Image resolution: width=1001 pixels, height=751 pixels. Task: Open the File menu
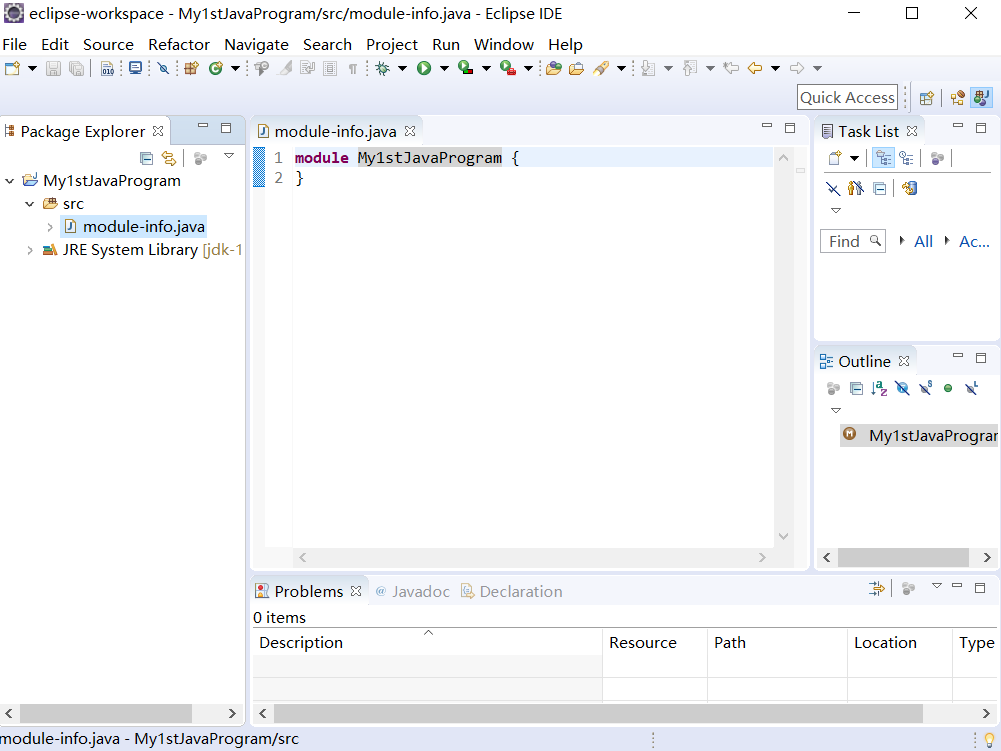click(x=15, y=45)
